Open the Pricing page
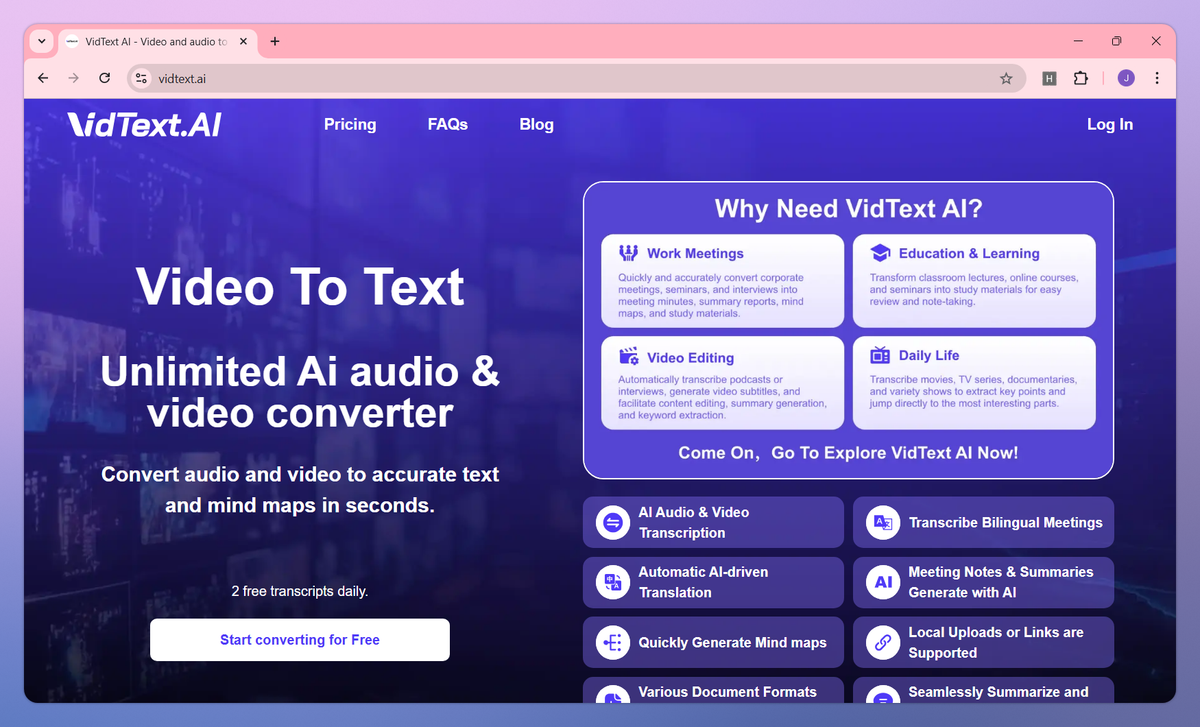The image size is (1200, 727). (350, 124)
